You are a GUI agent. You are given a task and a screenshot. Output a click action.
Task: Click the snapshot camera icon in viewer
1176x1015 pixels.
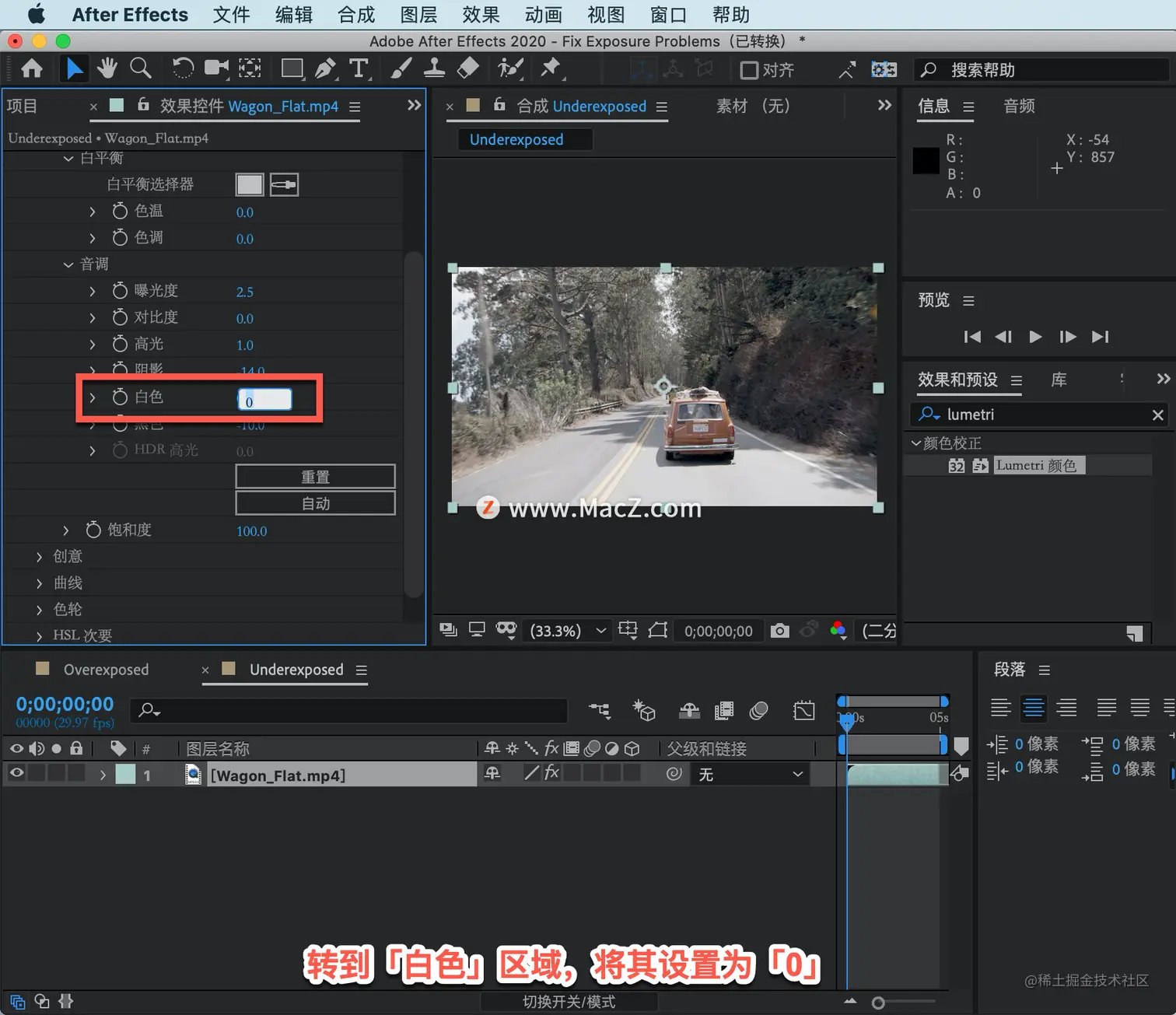tap(779, 631)
